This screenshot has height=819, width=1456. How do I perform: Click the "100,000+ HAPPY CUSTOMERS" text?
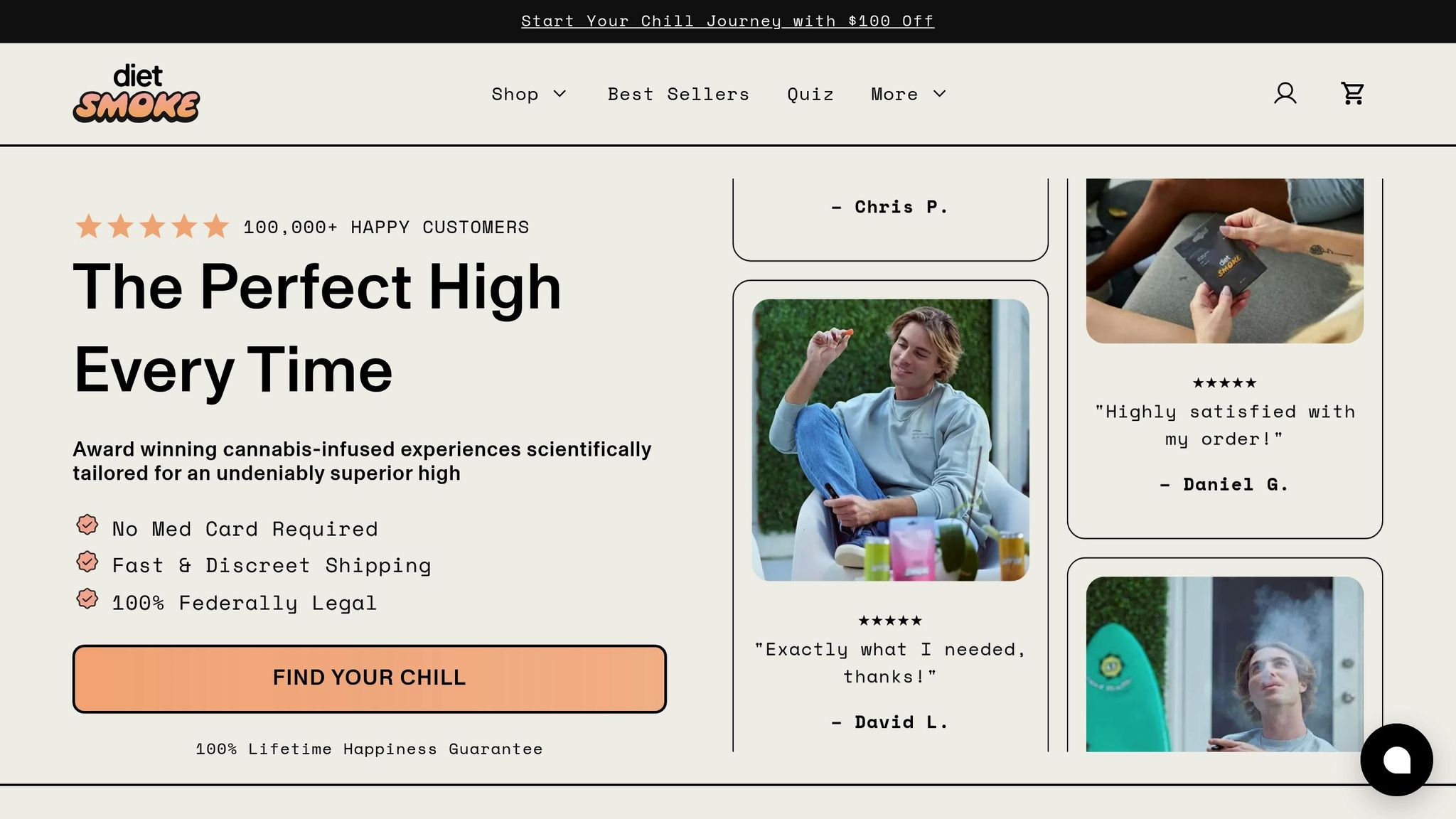coord(386,227)
